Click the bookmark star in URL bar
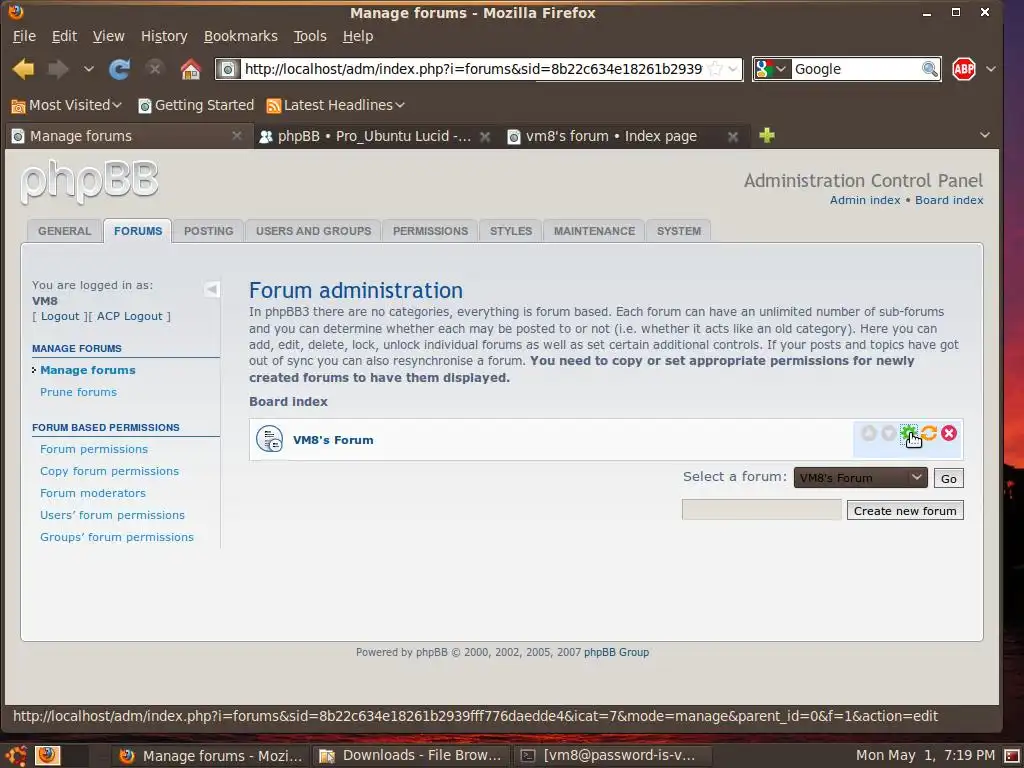Image resolution: width=1024 pixels, height=768 pixels. point(715,69)
